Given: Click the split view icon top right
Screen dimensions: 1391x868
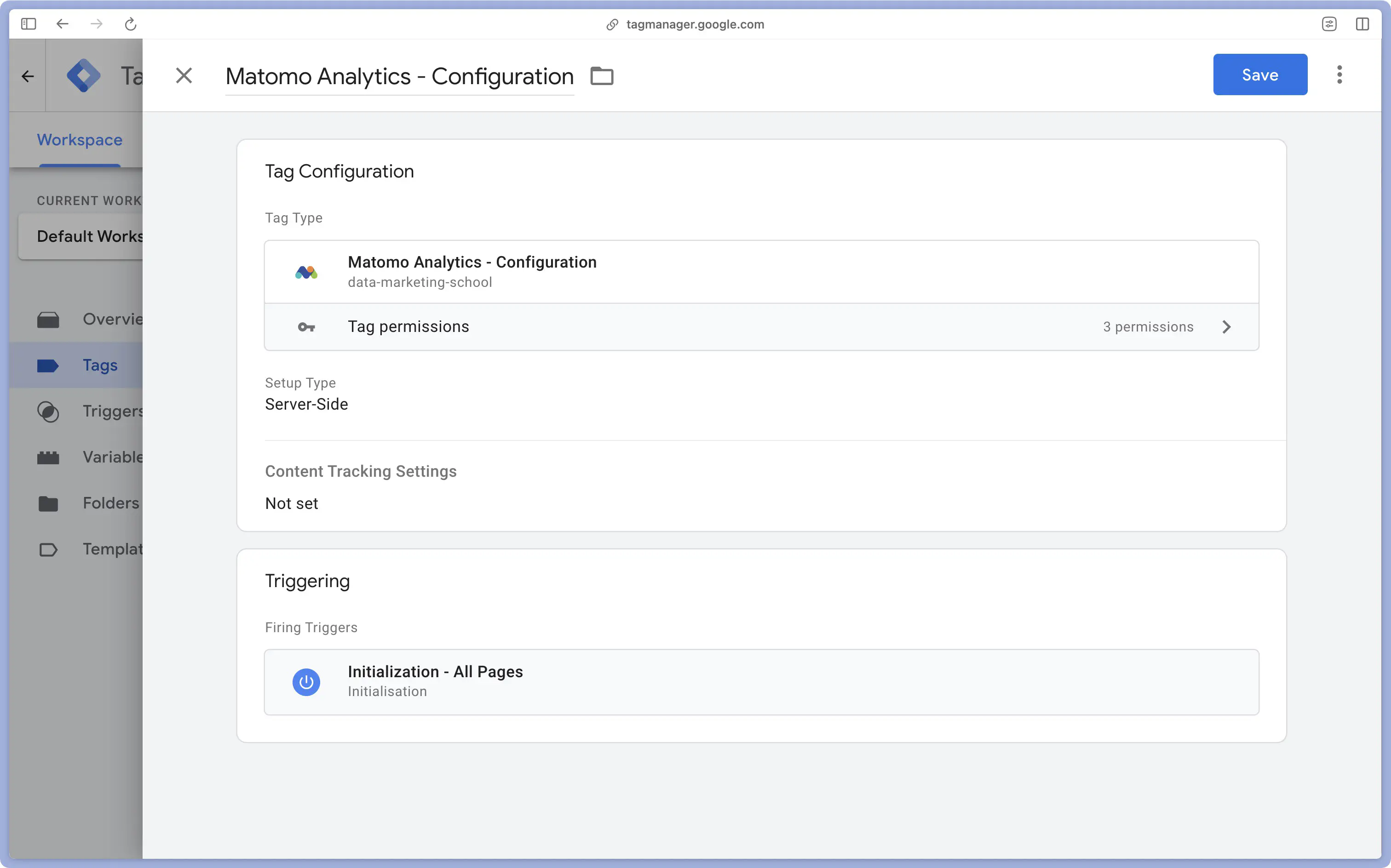Looking at the screenshot, I should pos(1362,24).
